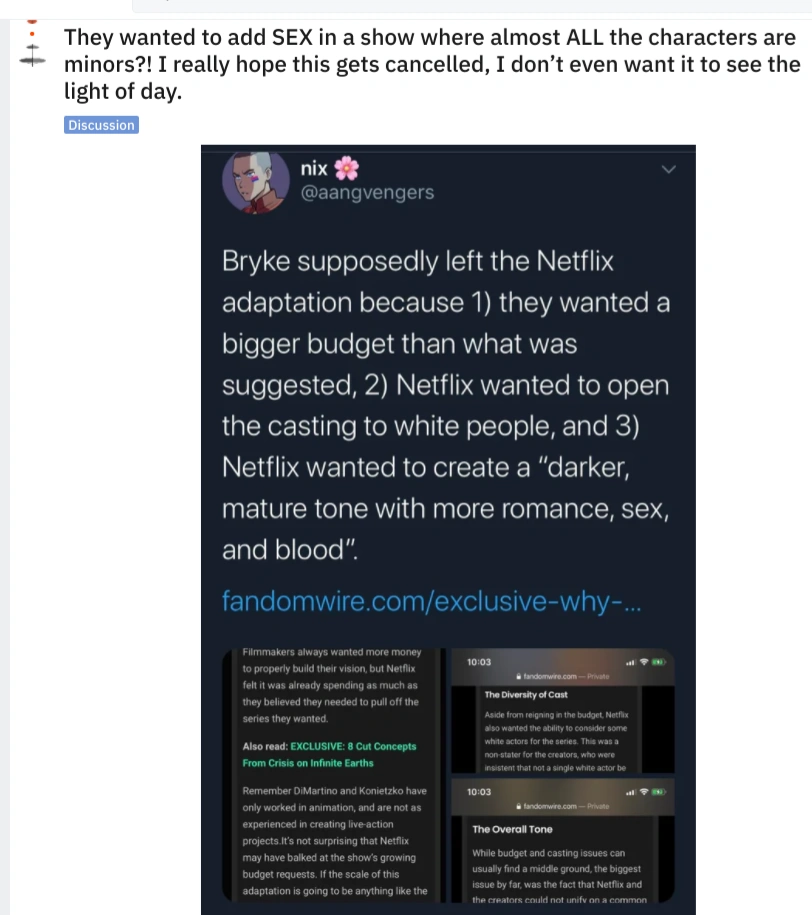Image resolution: width=812 pixels, height=915 pixels.
Task: Expand the tweet options chevron
Action: coord(670,170)
